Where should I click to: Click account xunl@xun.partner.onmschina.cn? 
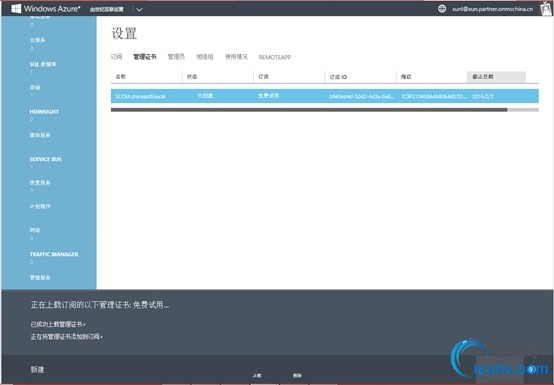pyautogui.click(x=493, y=9)
